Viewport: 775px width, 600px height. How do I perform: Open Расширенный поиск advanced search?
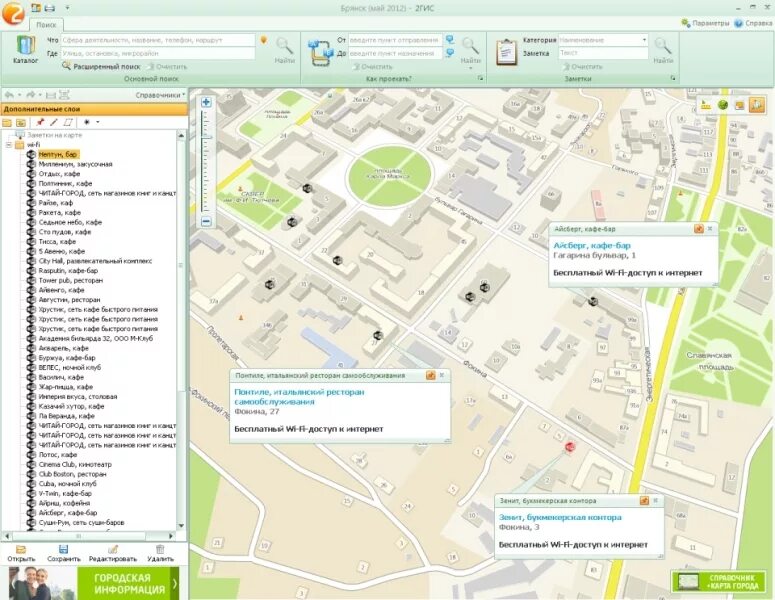[101, 66]
